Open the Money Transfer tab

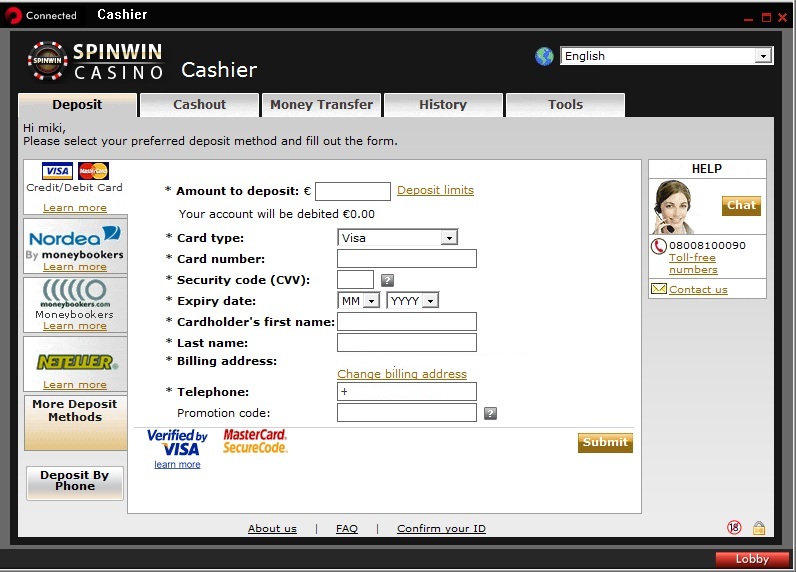coord(321,105)
